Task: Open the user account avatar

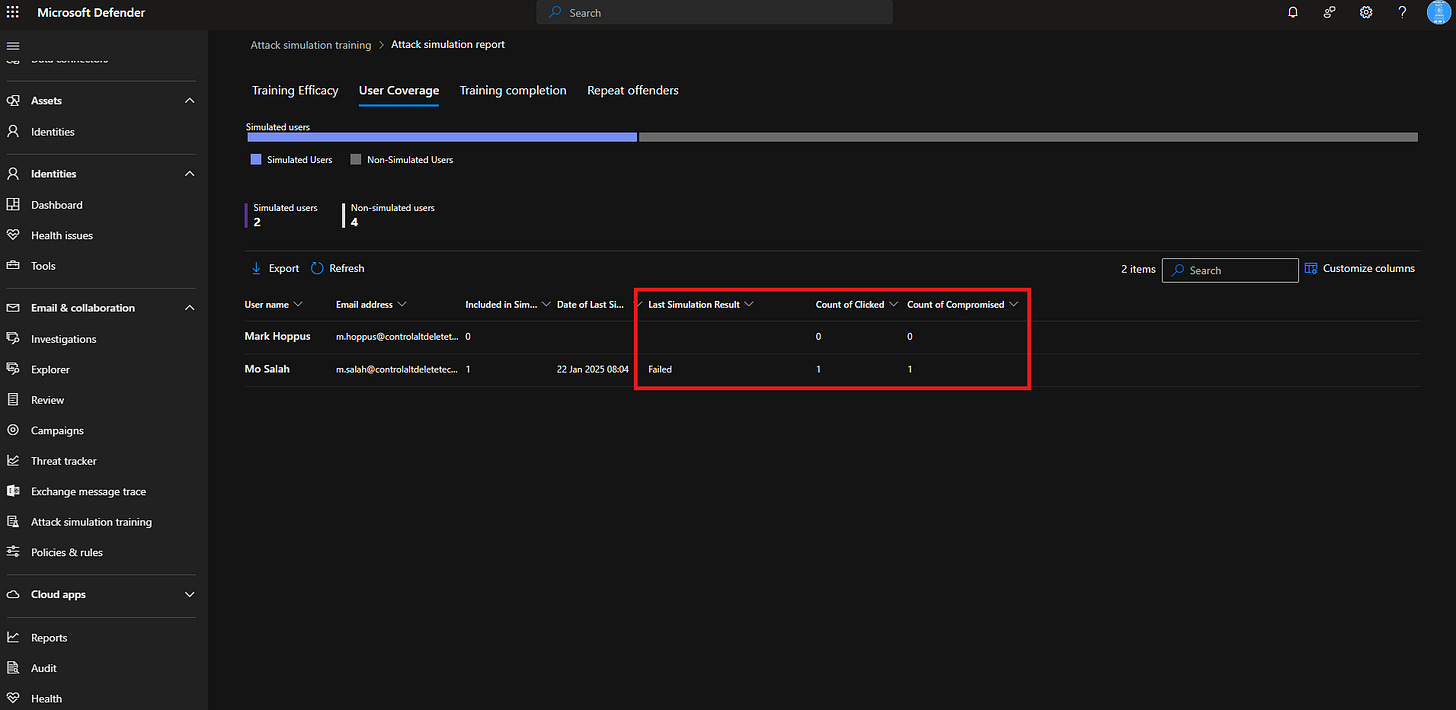Action: pyautogui.click(x=1438, y=12)
